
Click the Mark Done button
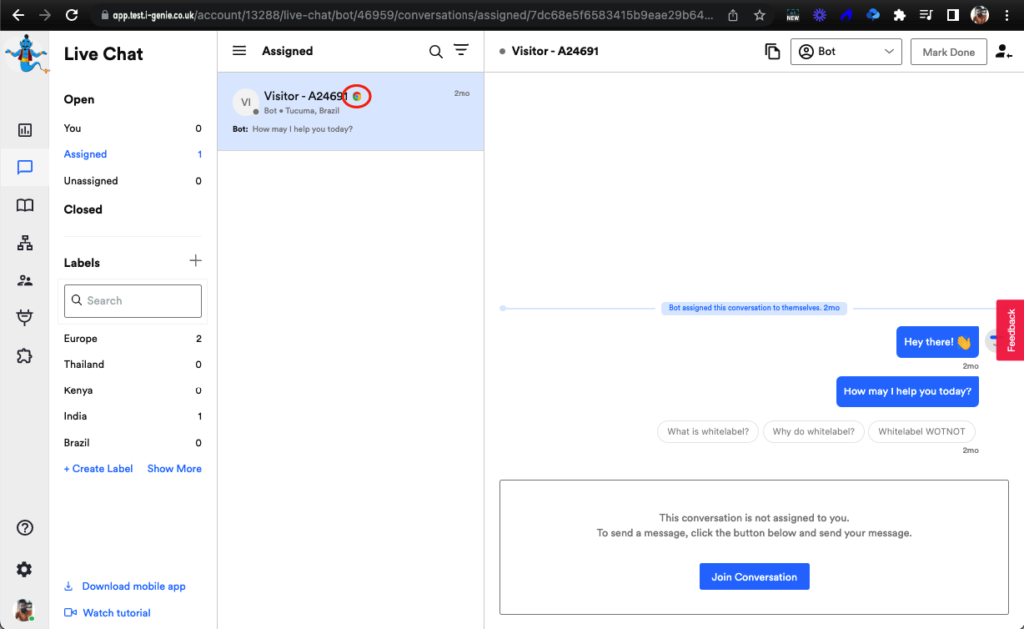(948, 52)
